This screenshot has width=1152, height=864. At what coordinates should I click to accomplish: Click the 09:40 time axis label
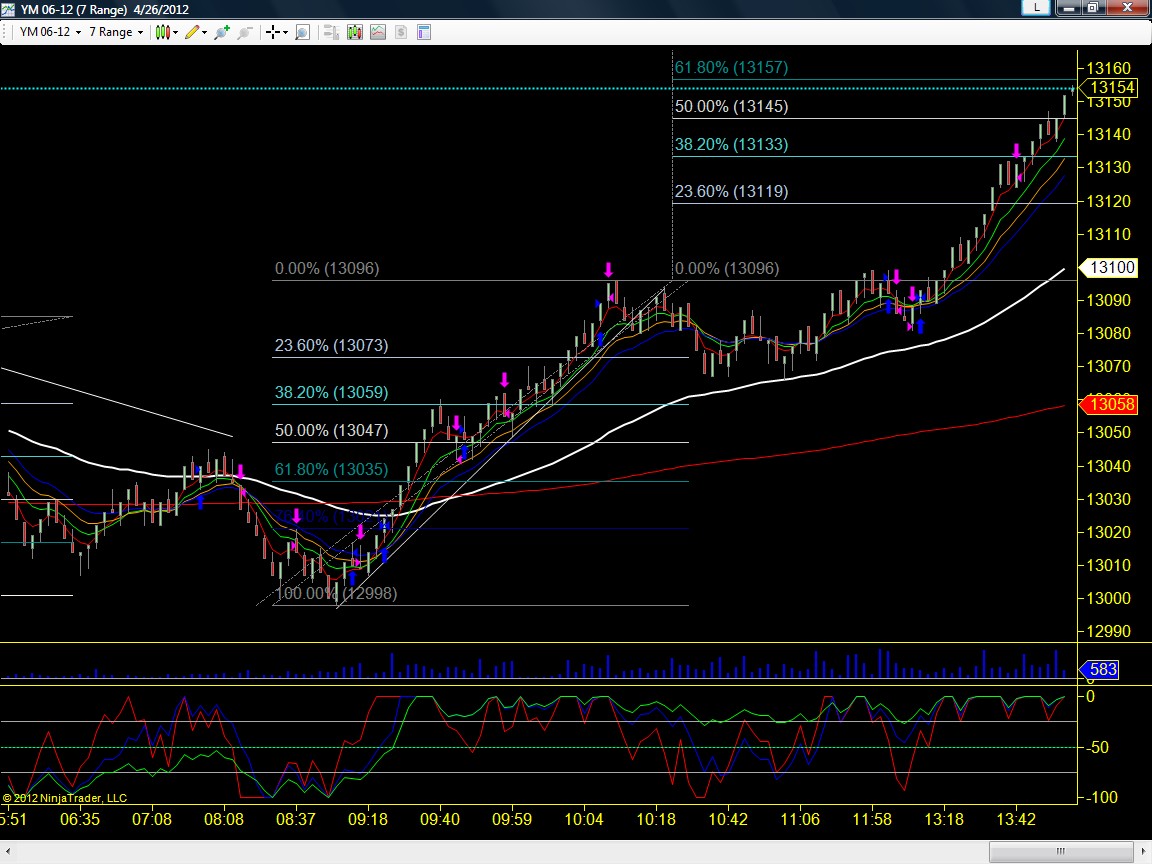(x=440, y=818)
